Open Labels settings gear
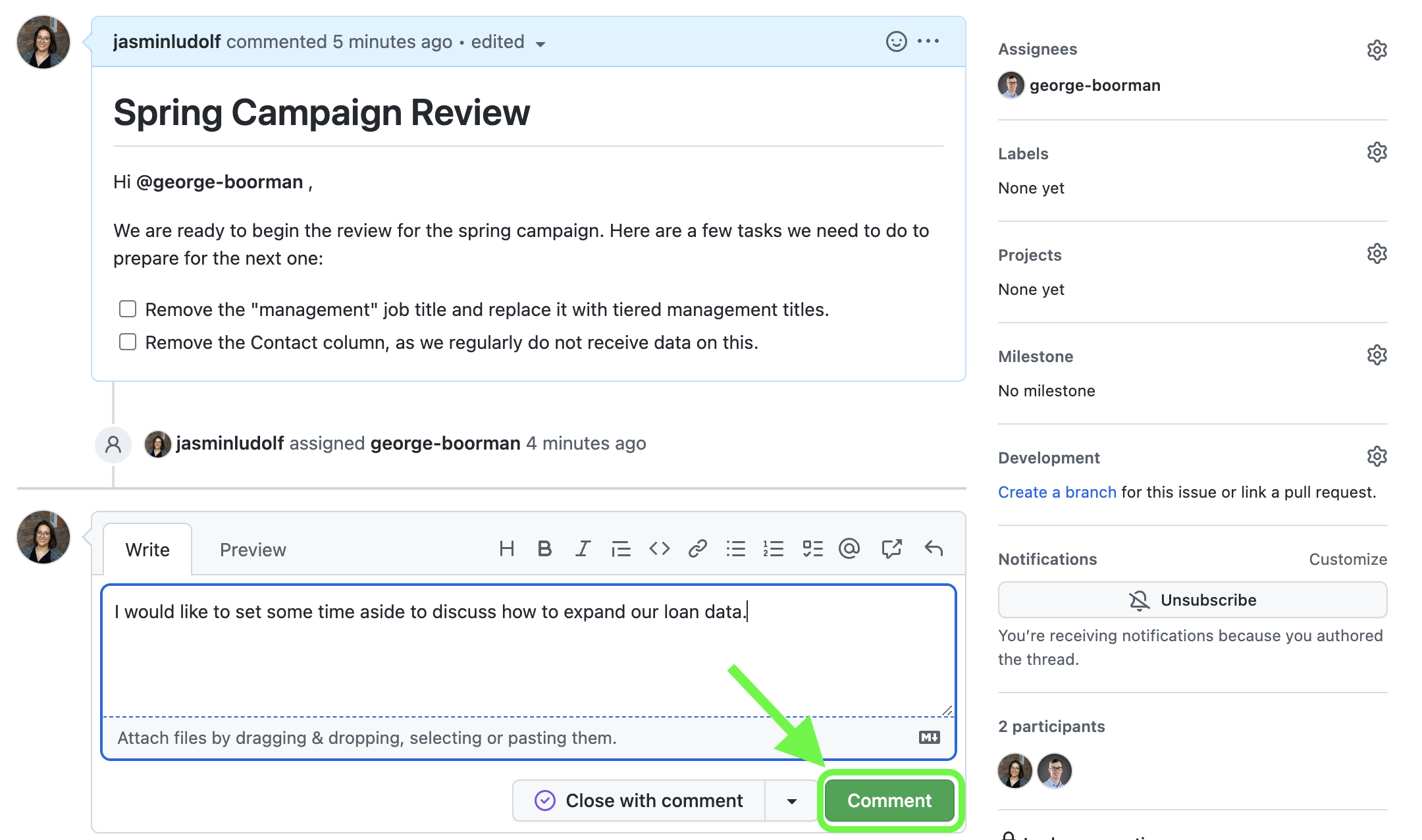This screenshot has width=1422, height=840. 1377,153
